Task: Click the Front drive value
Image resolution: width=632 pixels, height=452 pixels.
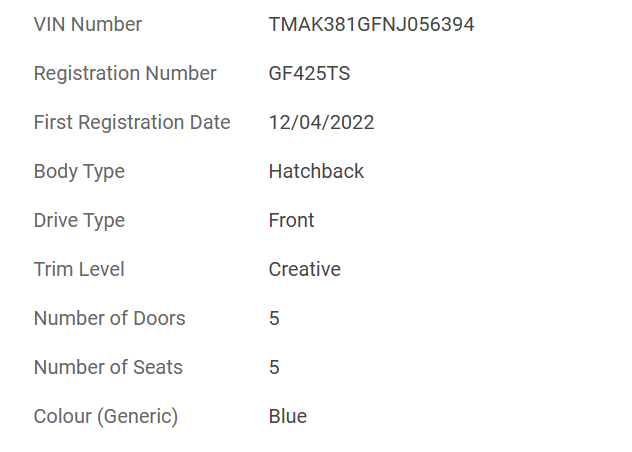Action: [291, 221]
